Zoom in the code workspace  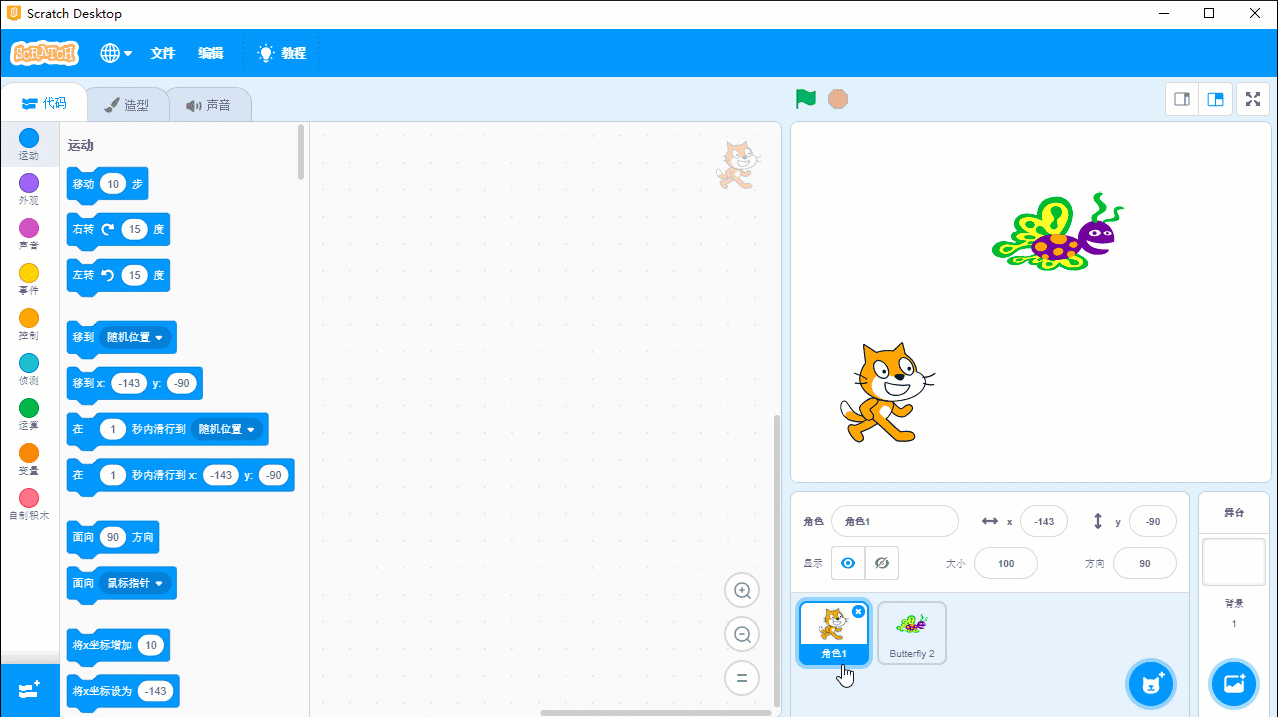coord(742,591)
